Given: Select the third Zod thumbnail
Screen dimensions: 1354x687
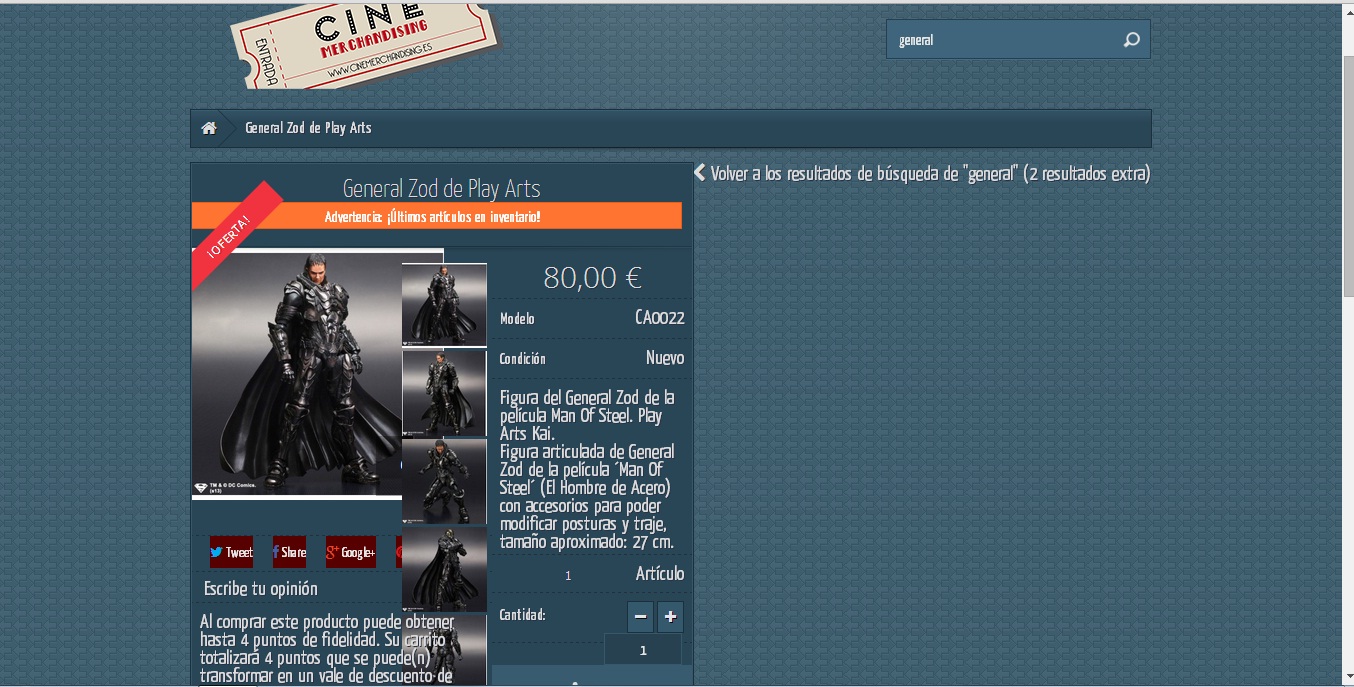Looking at the screenshot, I should pos(444,482).
